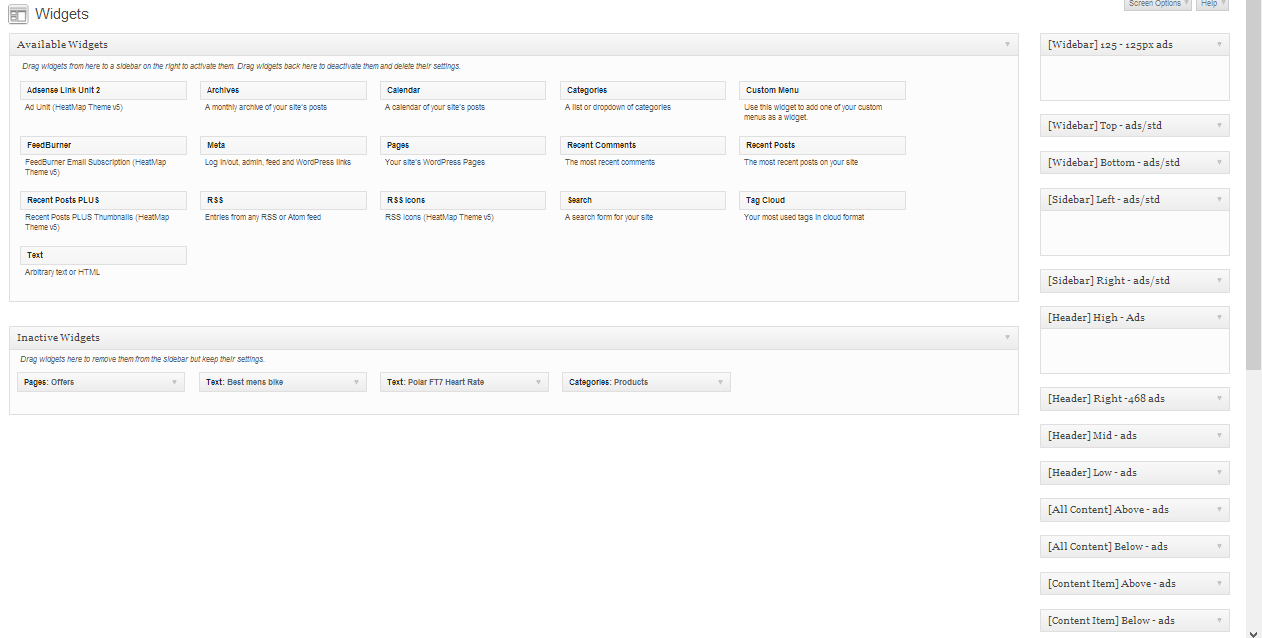Click 'Ad Unit (HeatMap Theme v5)' description
This screenshot has width=1262, height=638.
[x=74, y=108]
